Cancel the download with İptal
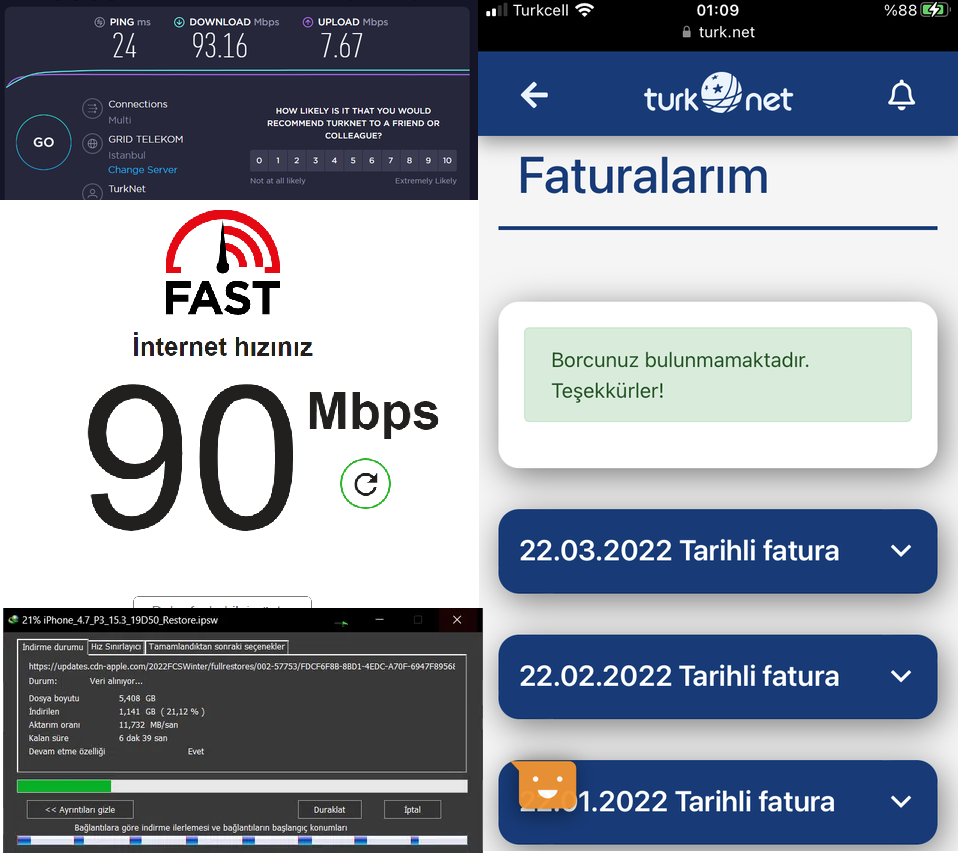959x853 pixels. [x=412, y=810]
